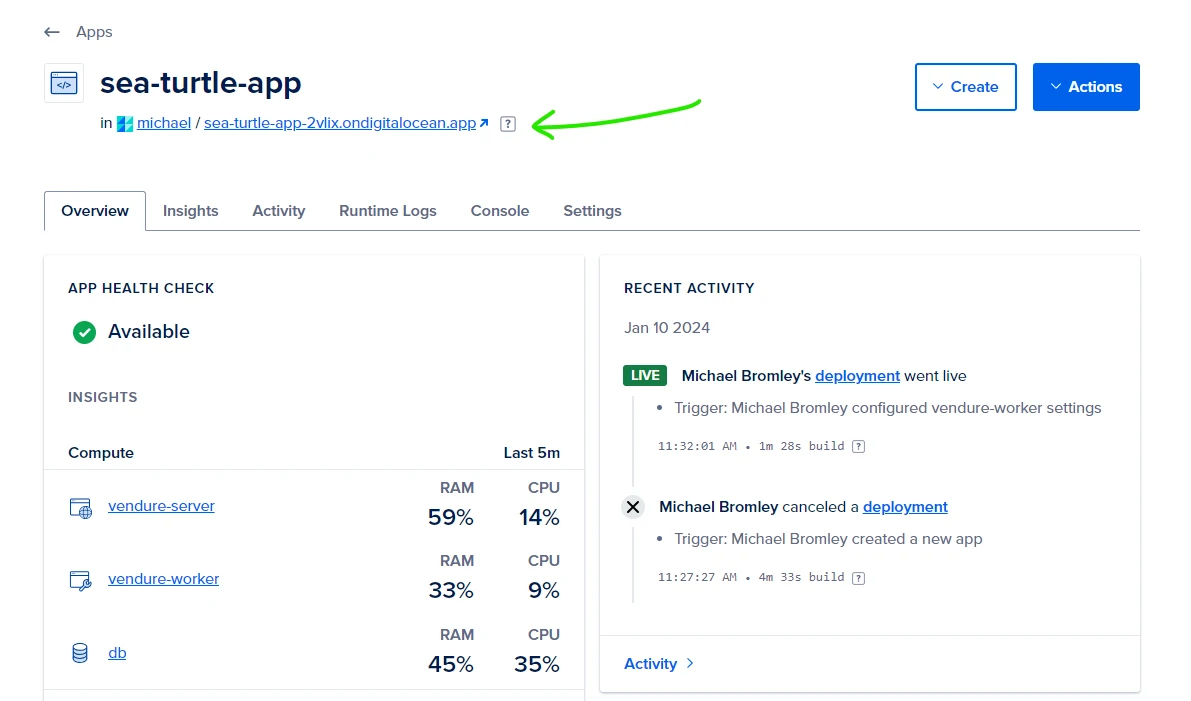Switch to the Runtime Logs tab
The height and width of the screenshot is (701, 1191).
point(388,211)
